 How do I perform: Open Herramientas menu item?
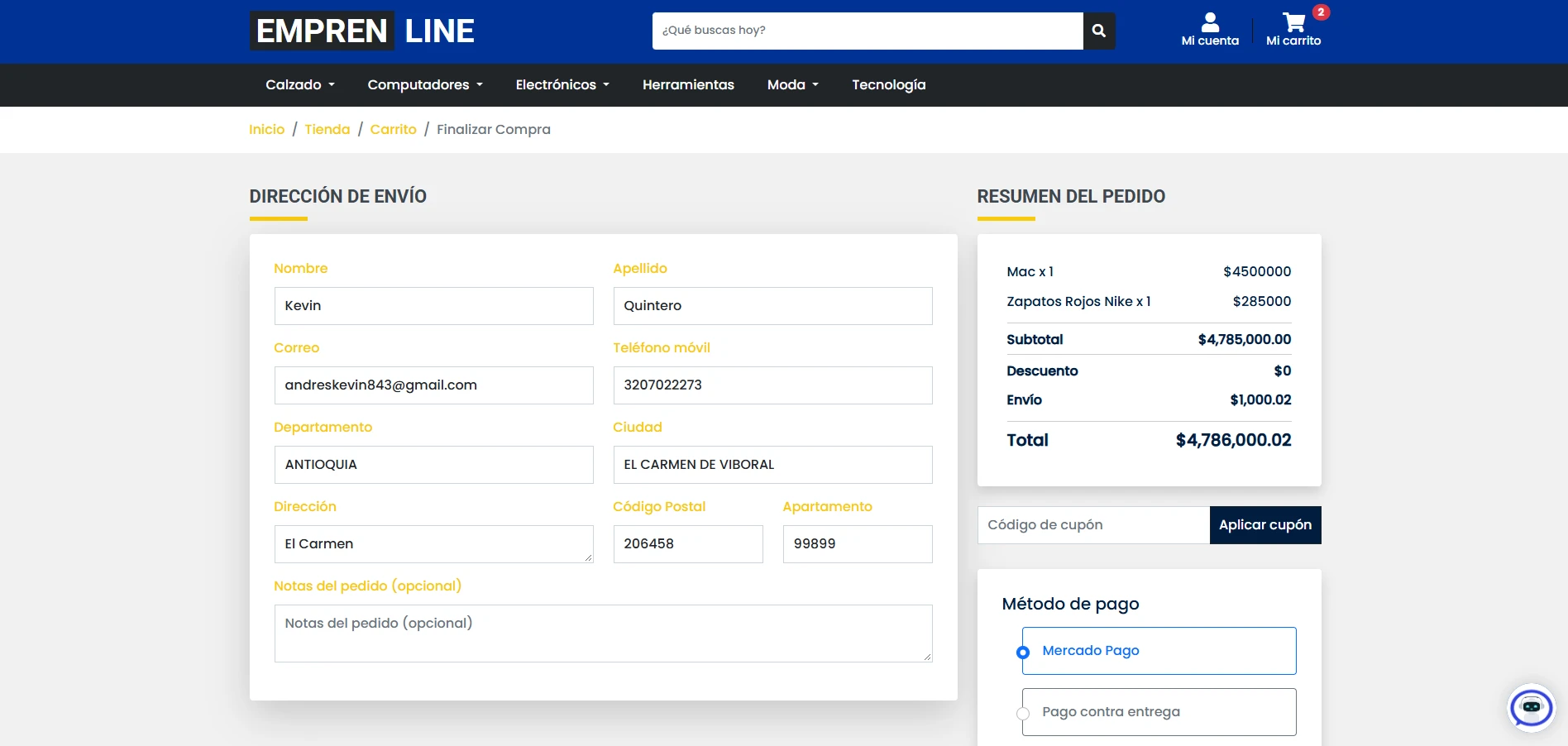point(688,84)
